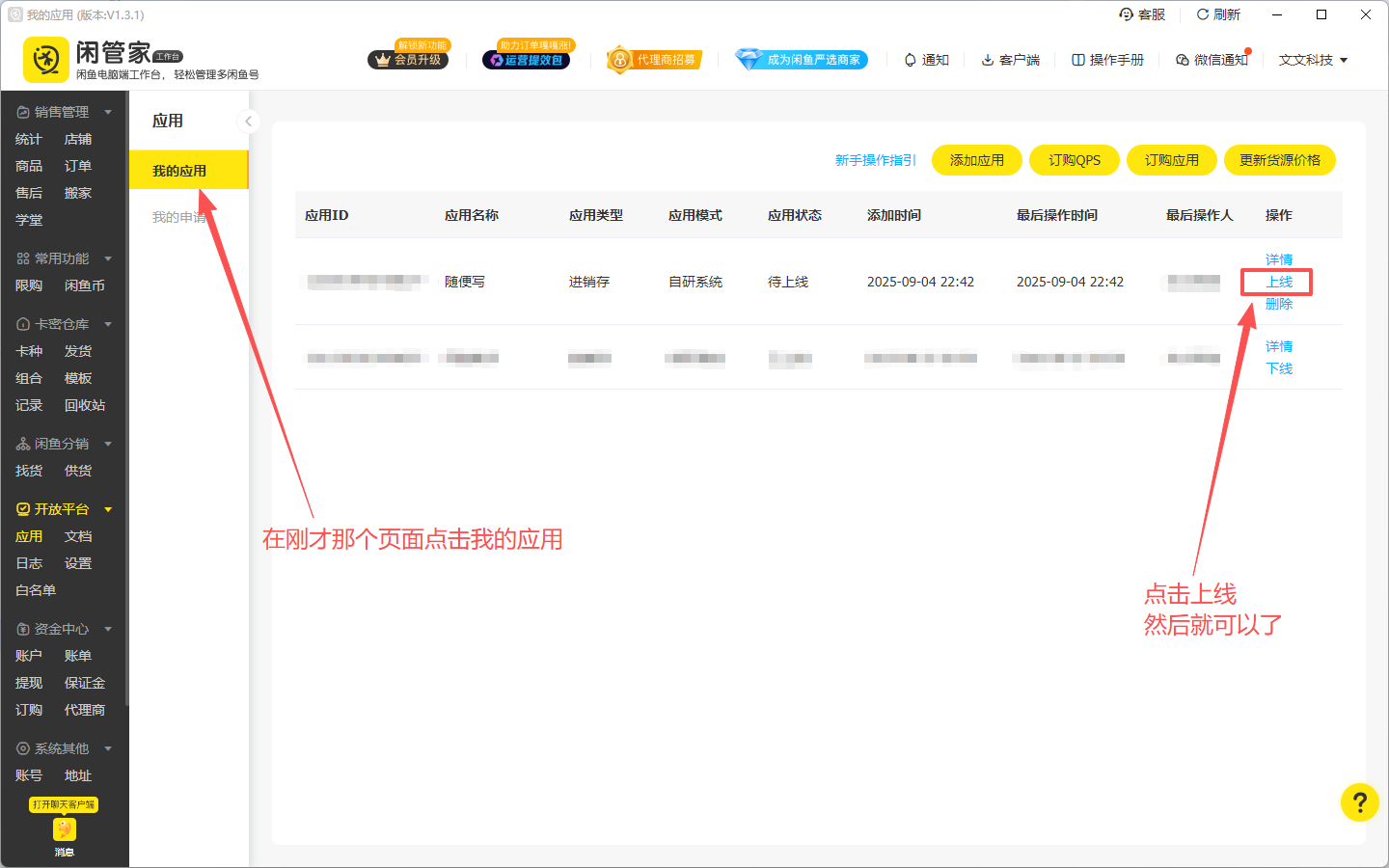Click the 成为闲鱼严选商家 diamond banner
This screenshot has height=868, width=1389.
802,60
